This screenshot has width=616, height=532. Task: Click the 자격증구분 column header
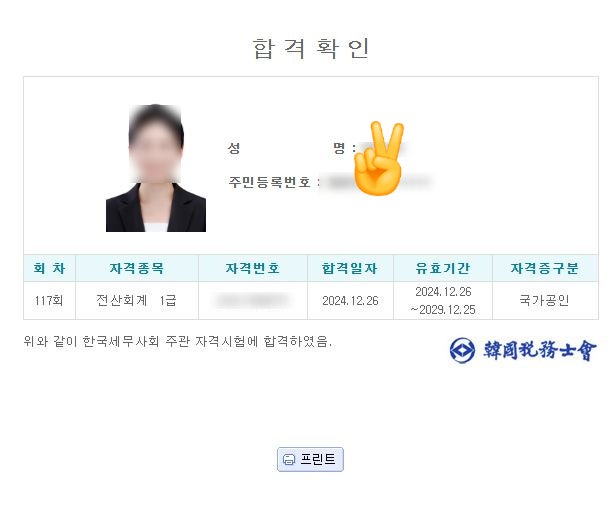pos(545,268)
